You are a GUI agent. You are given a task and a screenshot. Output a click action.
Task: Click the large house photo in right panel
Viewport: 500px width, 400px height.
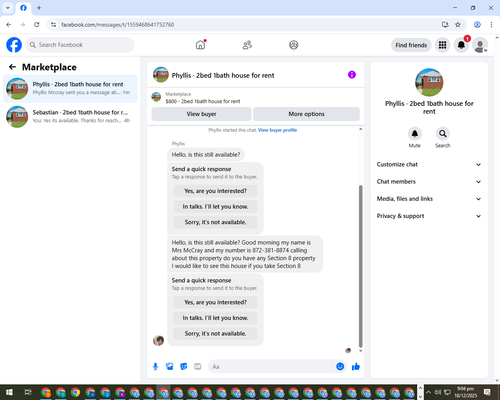(x=429, y=82)
